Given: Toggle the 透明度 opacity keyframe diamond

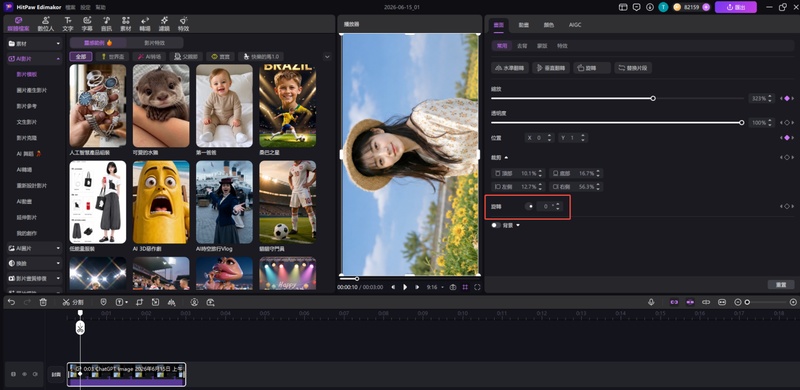Looking at the screenshot, I should [787, 123].
